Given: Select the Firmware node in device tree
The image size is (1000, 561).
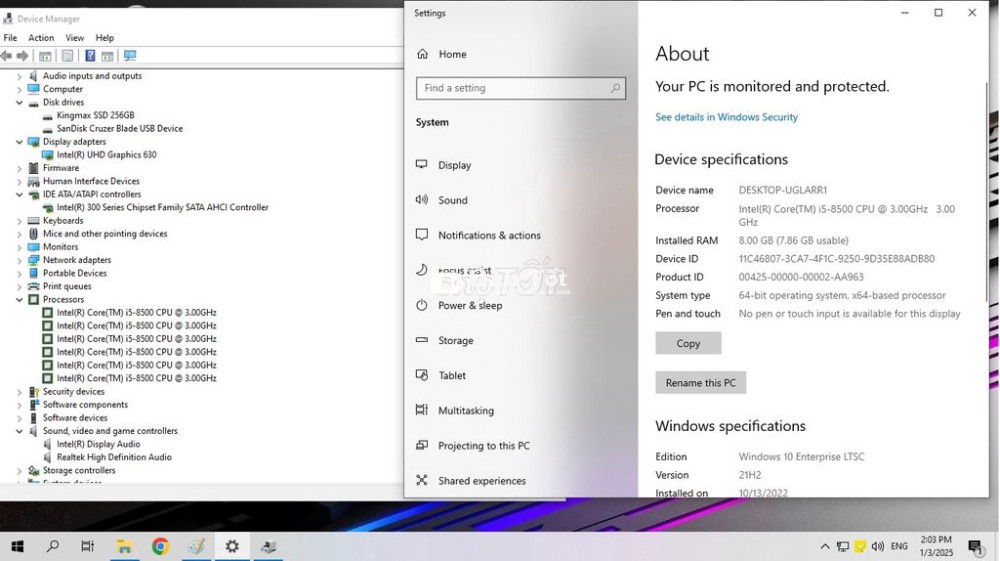Looking at the screenshot, I should (x=61, y=168).
